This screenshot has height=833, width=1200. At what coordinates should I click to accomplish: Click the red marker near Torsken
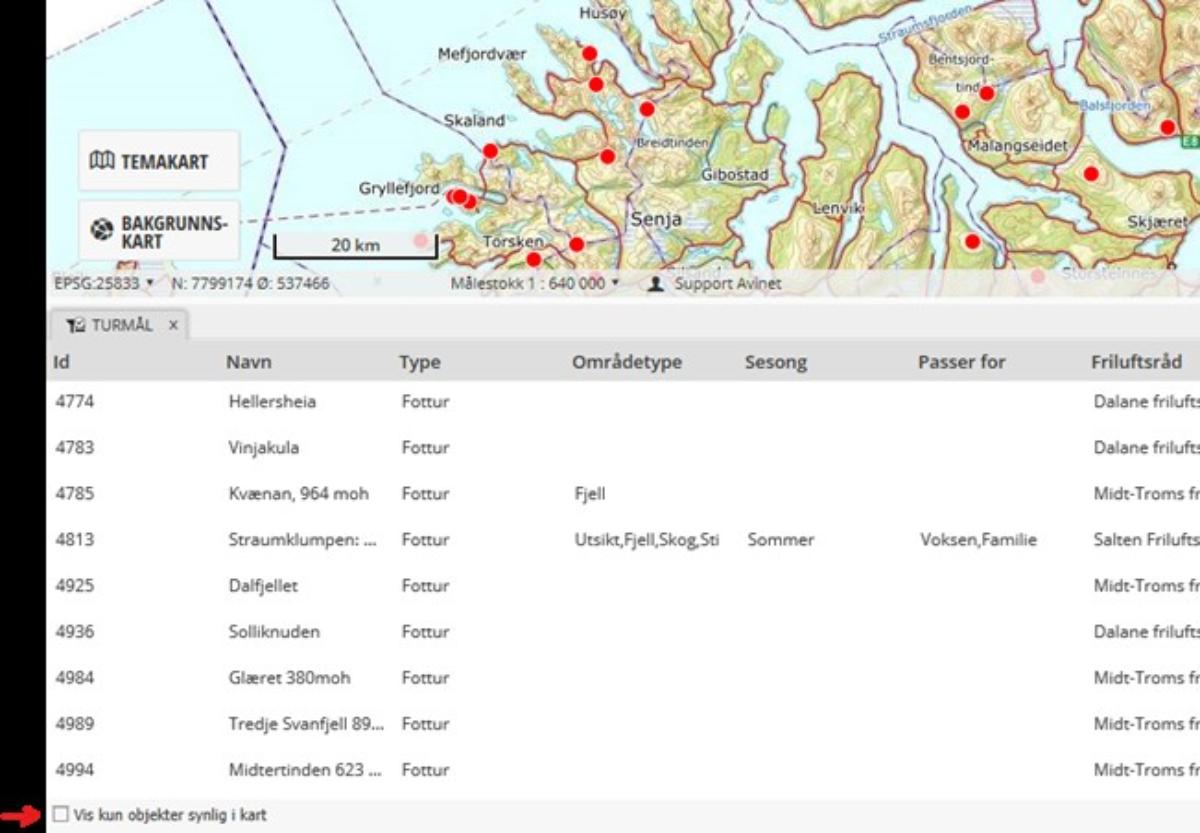[x=534, y=260]
